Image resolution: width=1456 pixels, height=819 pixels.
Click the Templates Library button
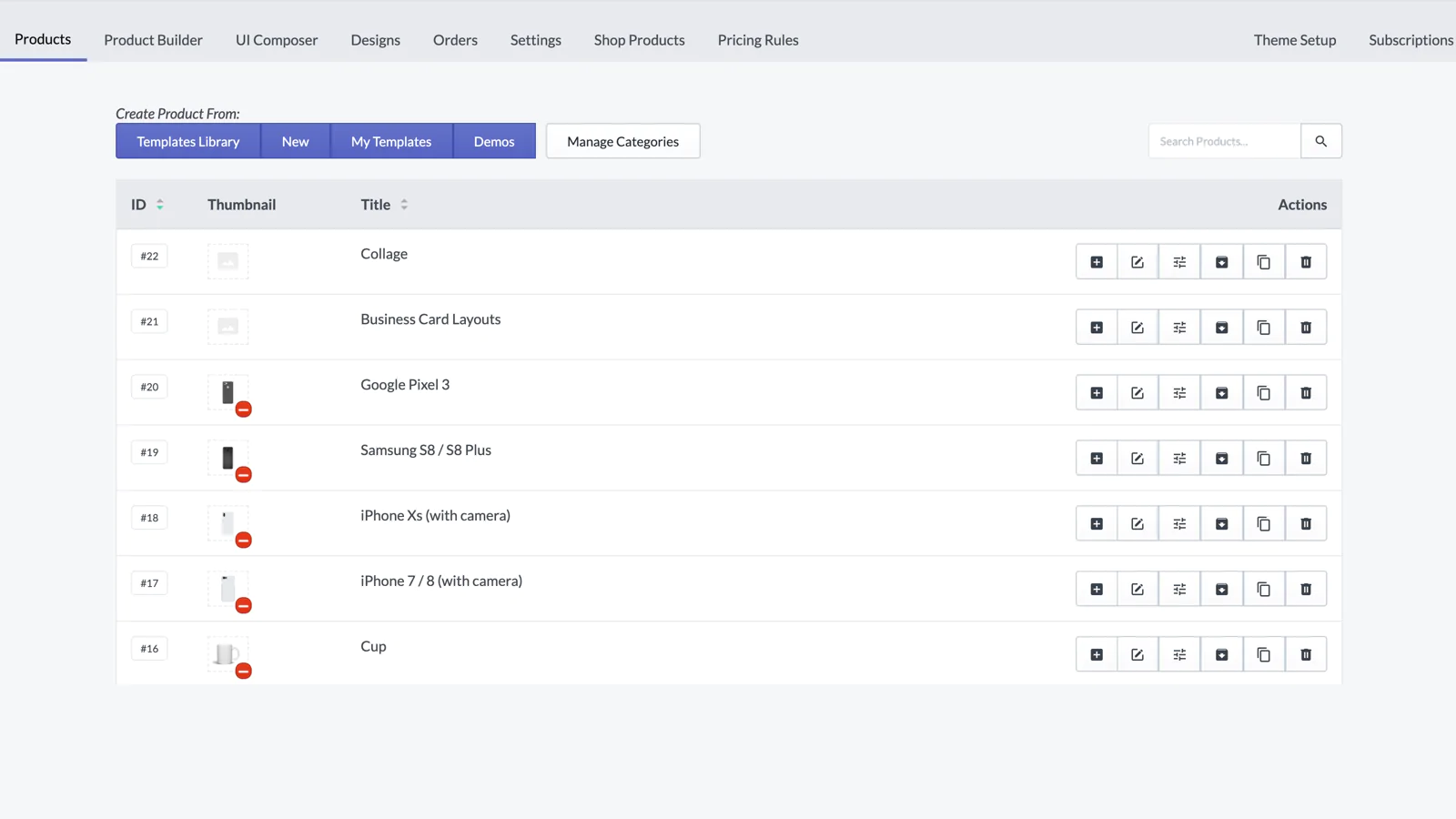[187, 141]
